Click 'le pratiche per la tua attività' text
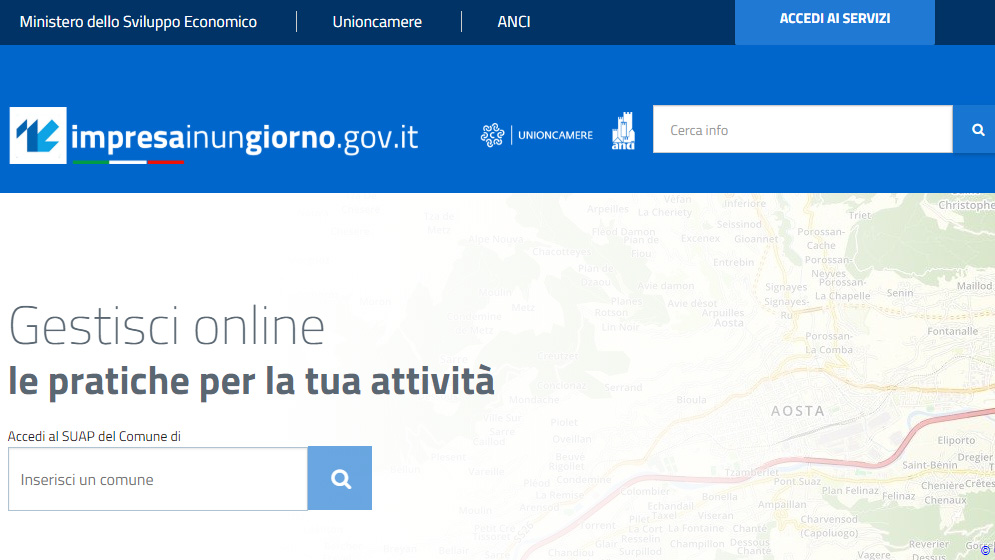This screenshot has width=995, height=560. [x=251, y=382]
